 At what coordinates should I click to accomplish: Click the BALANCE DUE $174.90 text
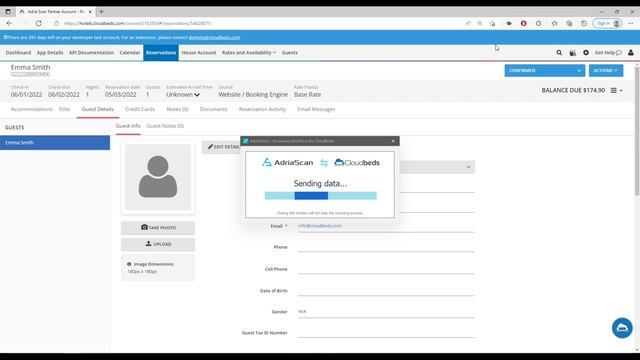573,91
